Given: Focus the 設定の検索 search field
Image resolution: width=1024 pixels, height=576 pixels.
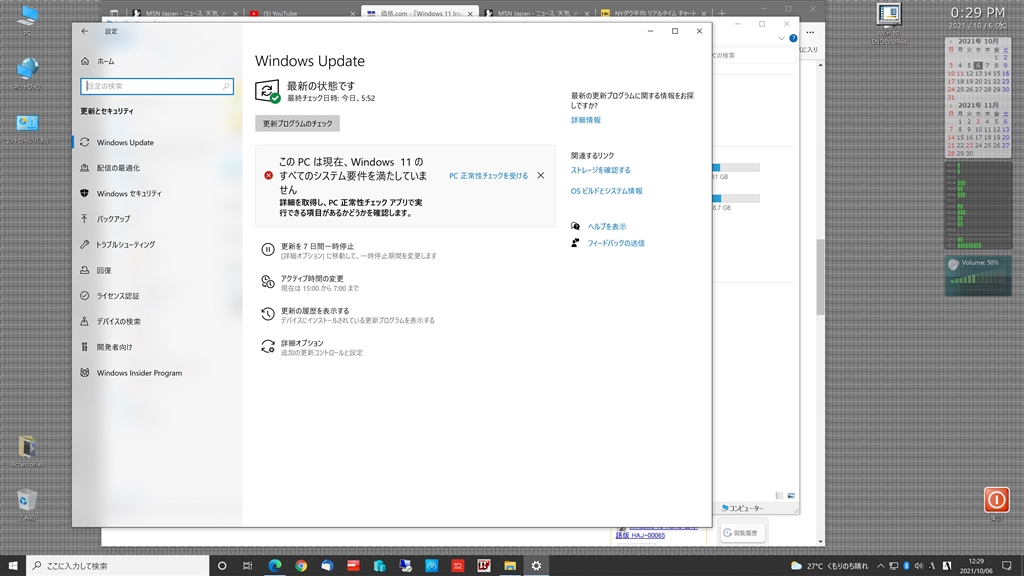Looking at the screenshot, I should (x=157, y=86).
